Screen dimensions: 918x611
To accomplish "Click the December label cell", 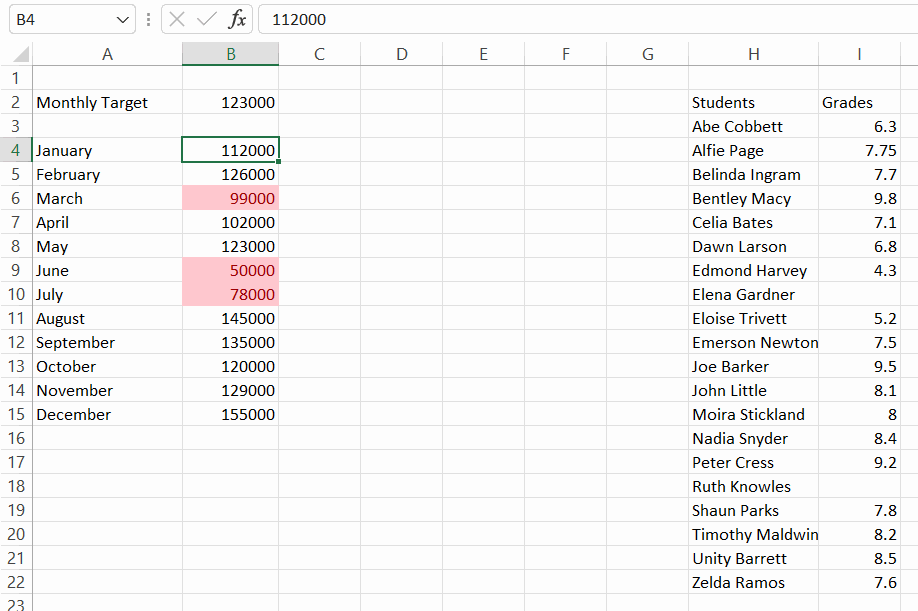I will pyautogui.click(x=108, y=414).
